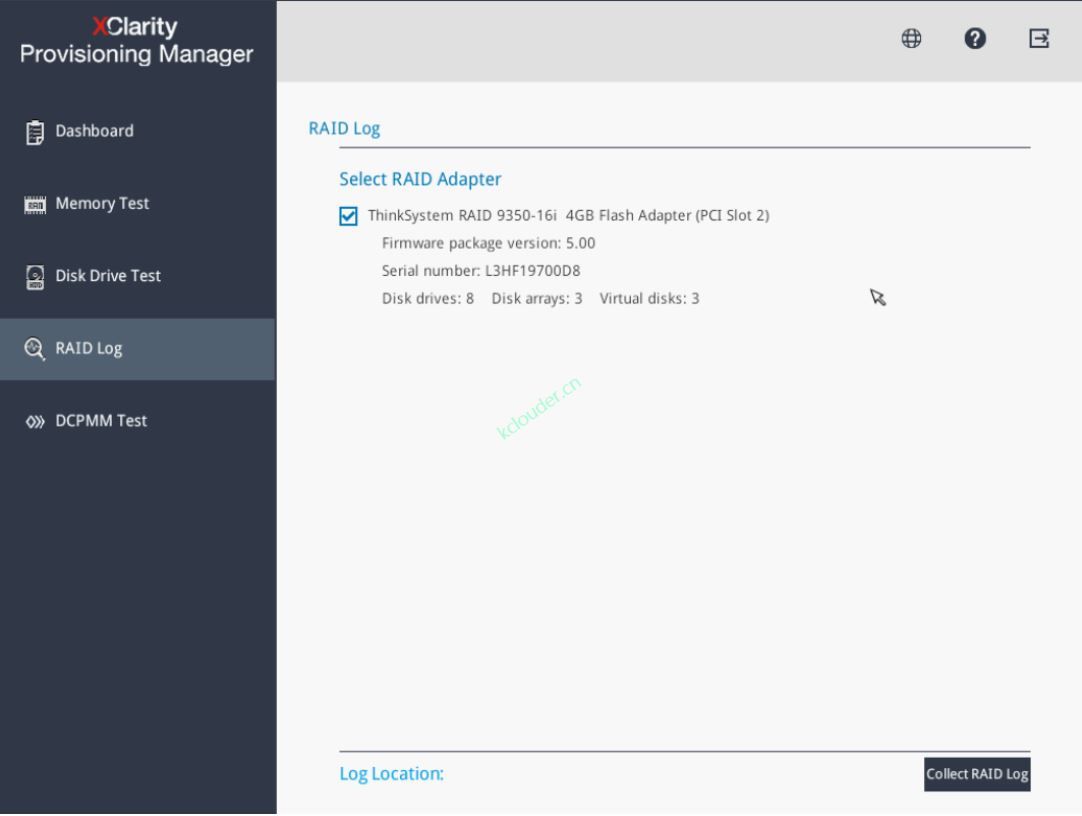This screenshot has height=816, width=1082.
Task: Click the Dashboard clipboard icon
Action: (35, 132)
